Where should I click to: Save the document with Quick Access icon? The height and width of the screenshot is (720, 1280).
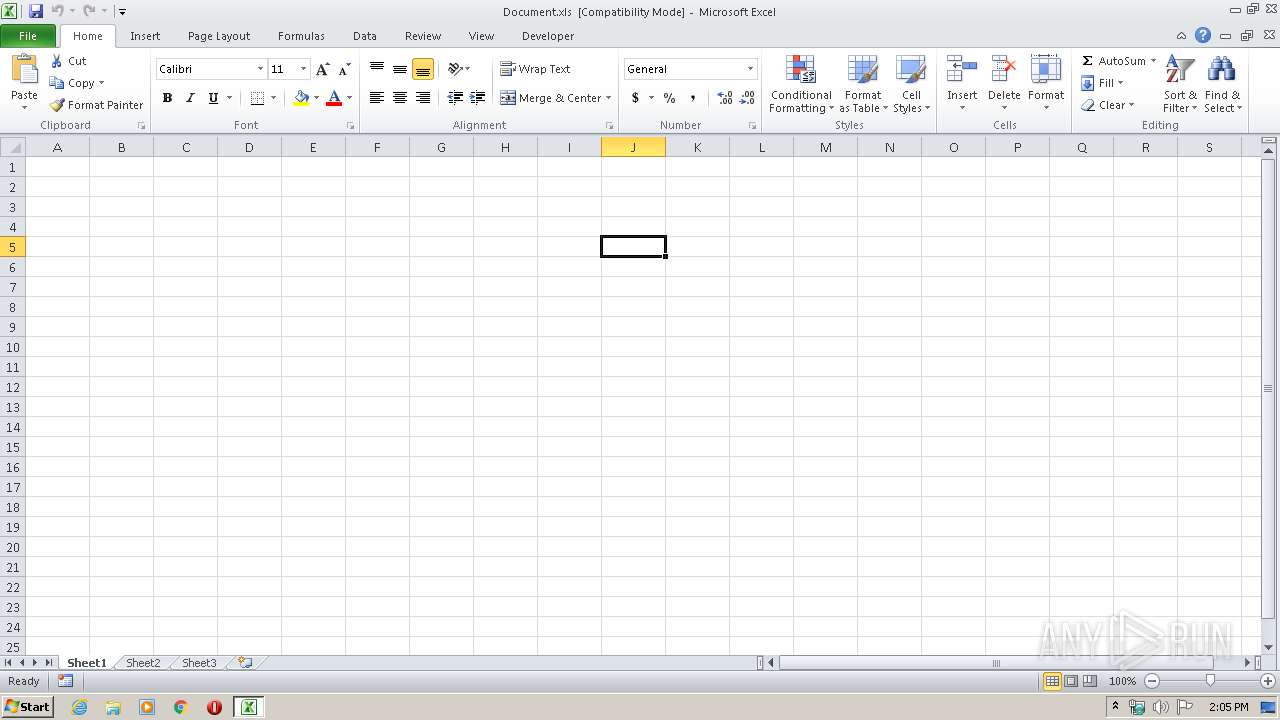pos(36,11)
